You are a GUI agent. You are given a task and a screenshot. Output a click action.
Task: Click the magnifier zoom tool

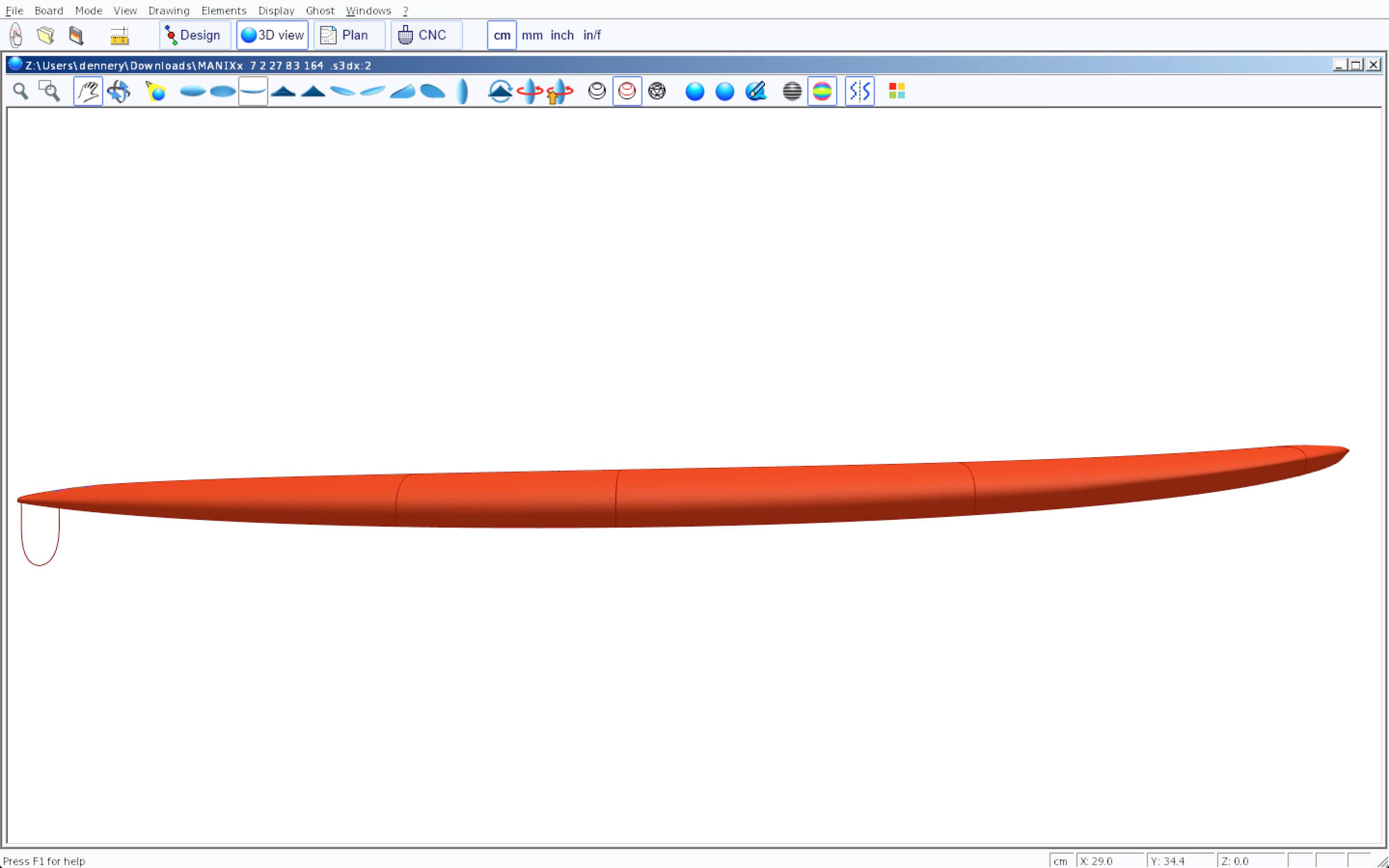(21, 91)
